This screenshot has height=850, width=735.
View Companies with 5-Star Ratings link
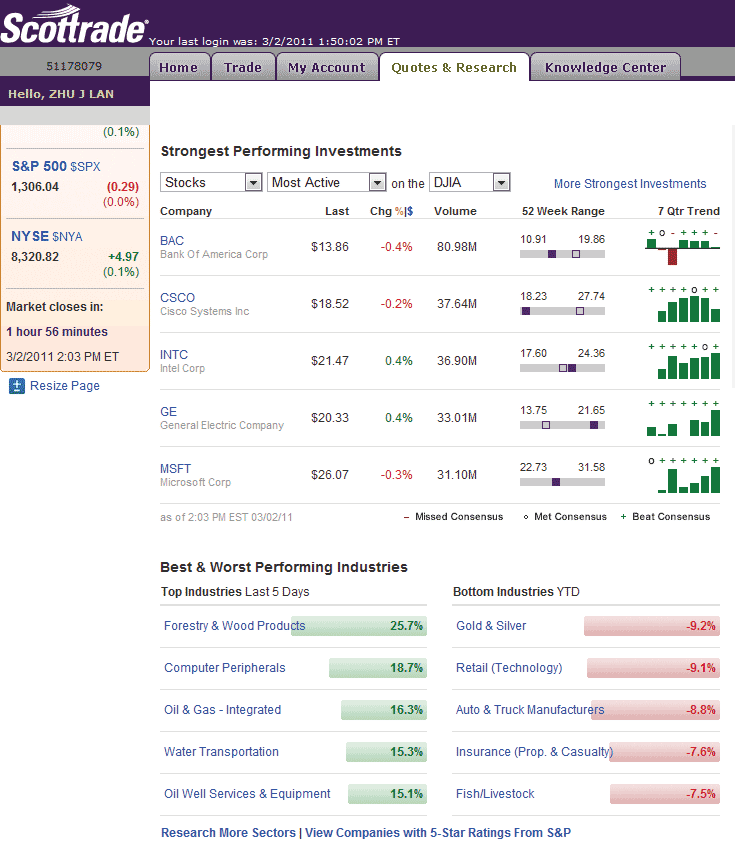pos(438,833)
